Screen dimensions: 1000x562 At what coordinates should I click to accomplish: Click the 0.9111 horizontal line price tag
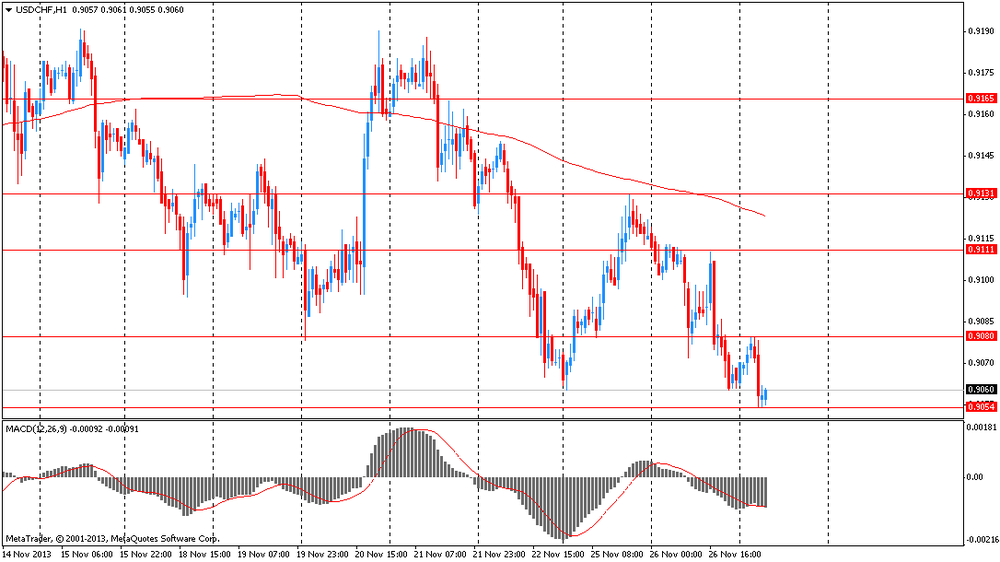(980, 249)
